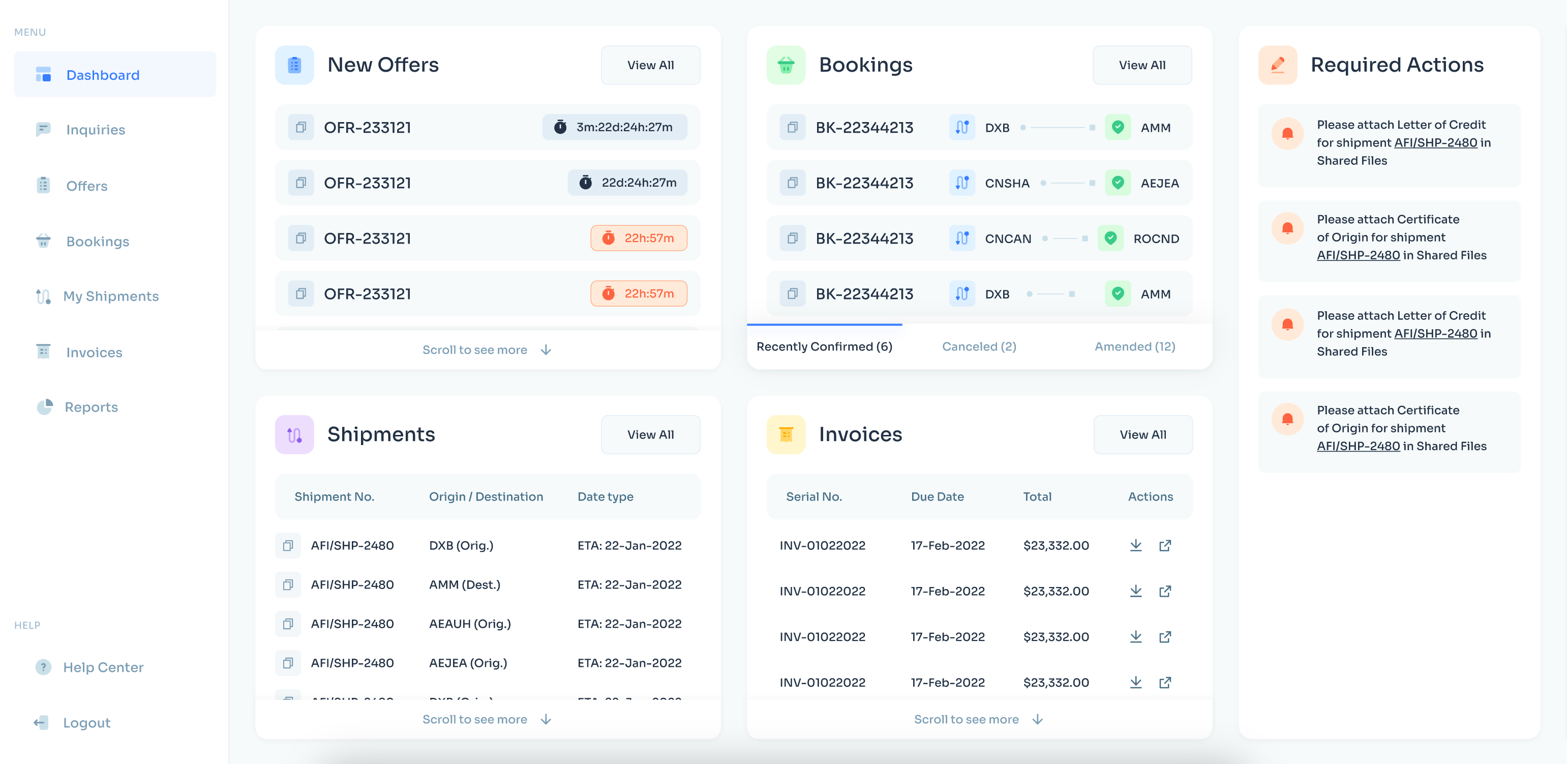Copy the first OFR-233121 offer ID

click(300, 127)
